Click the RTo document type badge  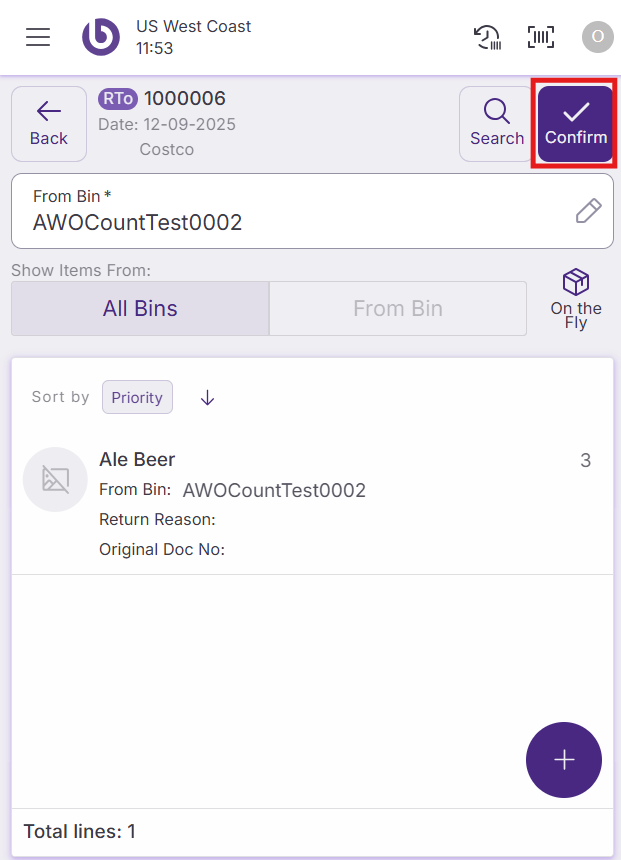pos(118,98)
